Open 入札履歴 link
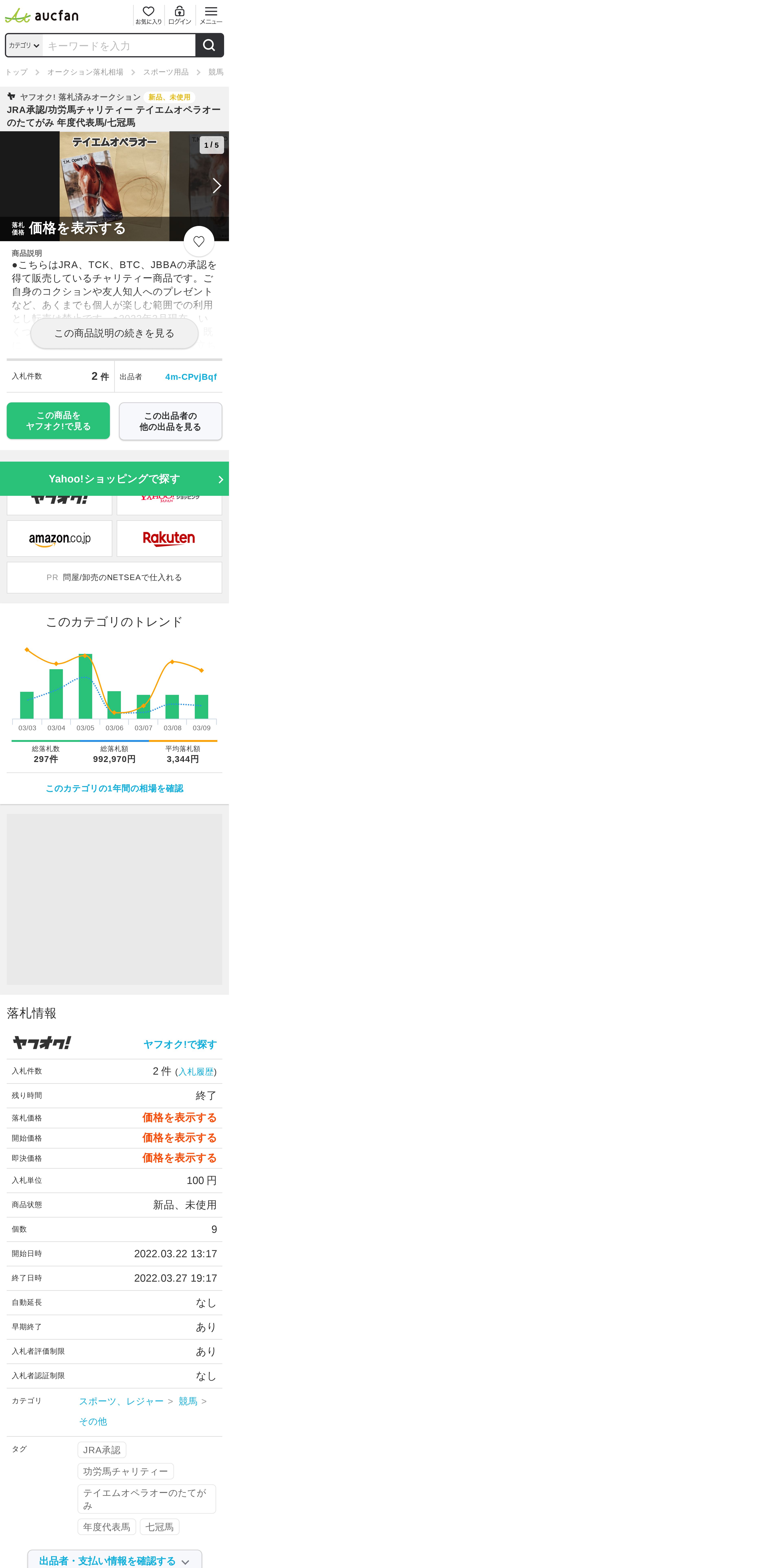 point(196,1072)
